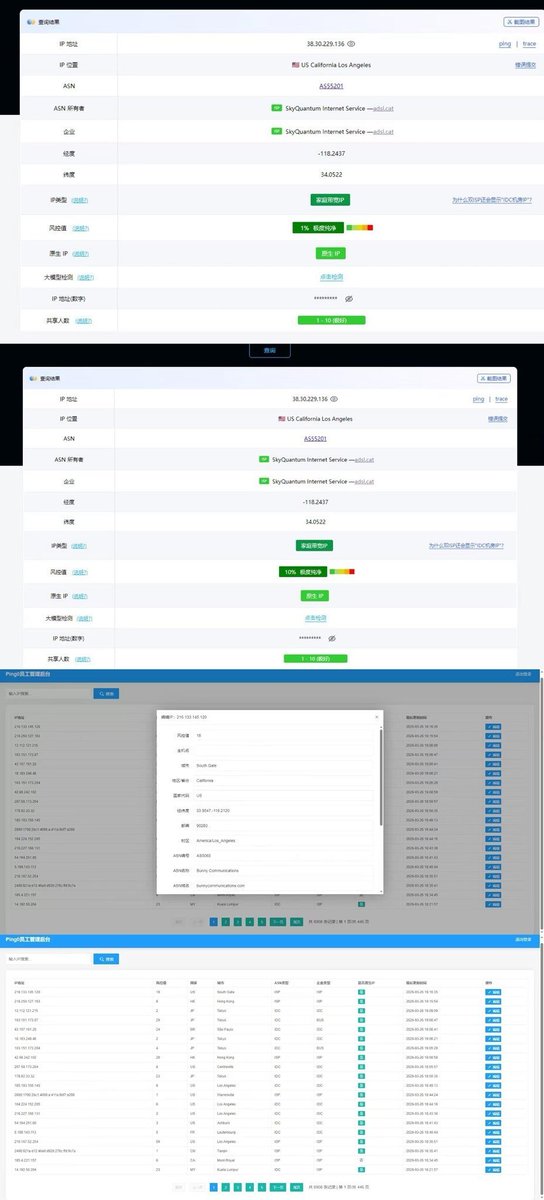Go to page 2 in the unobscured admin pagination
544x1200 pixels.
tap(226, 1187)
